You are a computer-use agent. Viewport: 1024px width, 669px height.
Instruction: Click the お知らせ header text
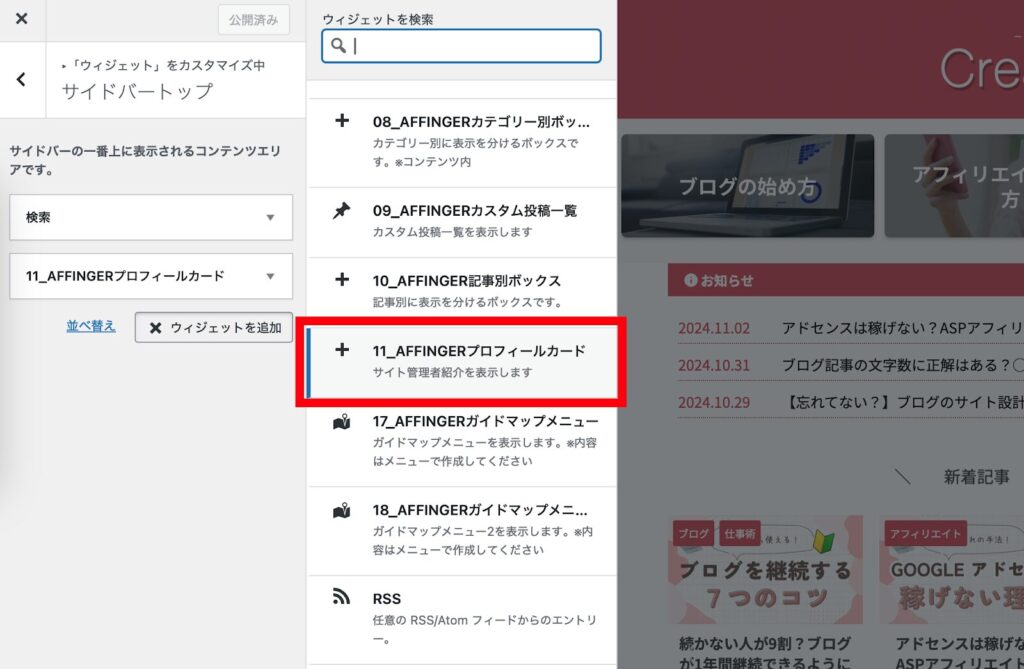(x=726, y=280)
